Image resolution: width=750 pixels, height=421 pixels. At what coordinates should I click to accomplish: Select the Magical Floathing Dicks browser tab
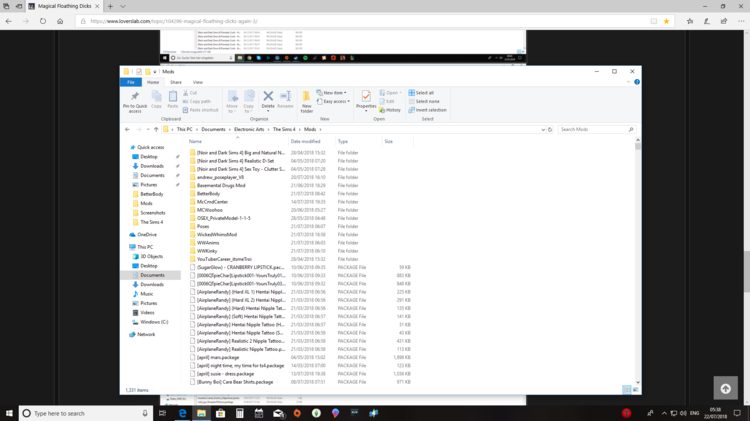coord(64,6)
